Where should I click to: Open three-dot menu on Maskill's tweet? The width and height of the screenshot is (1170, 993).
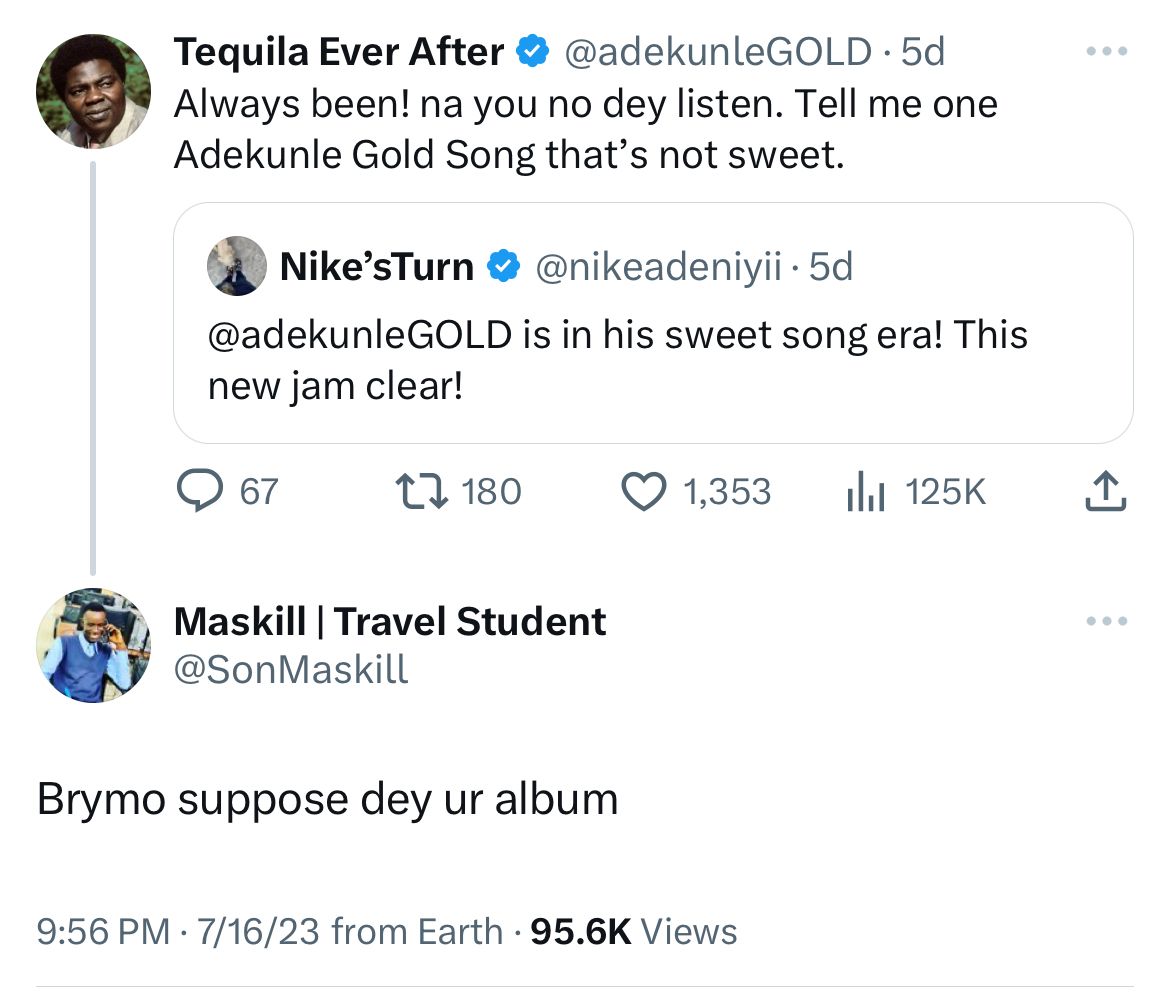(x=1107, y=621)
